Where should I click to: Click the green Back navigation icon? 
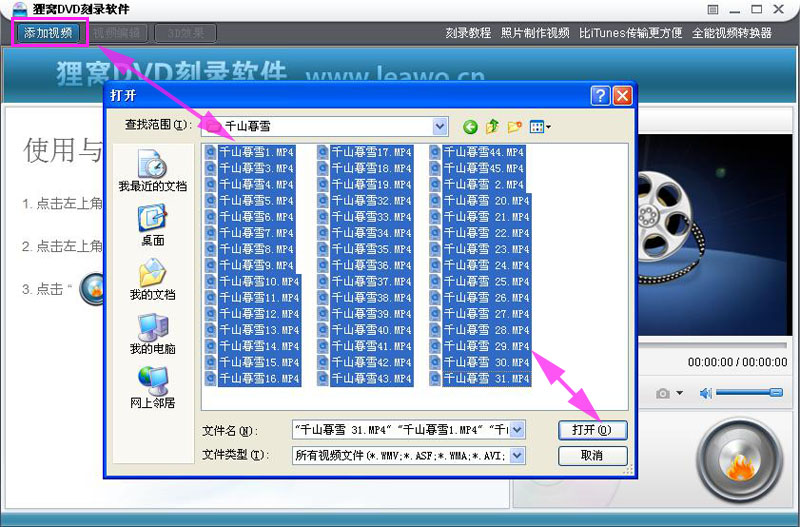(470, 127)
